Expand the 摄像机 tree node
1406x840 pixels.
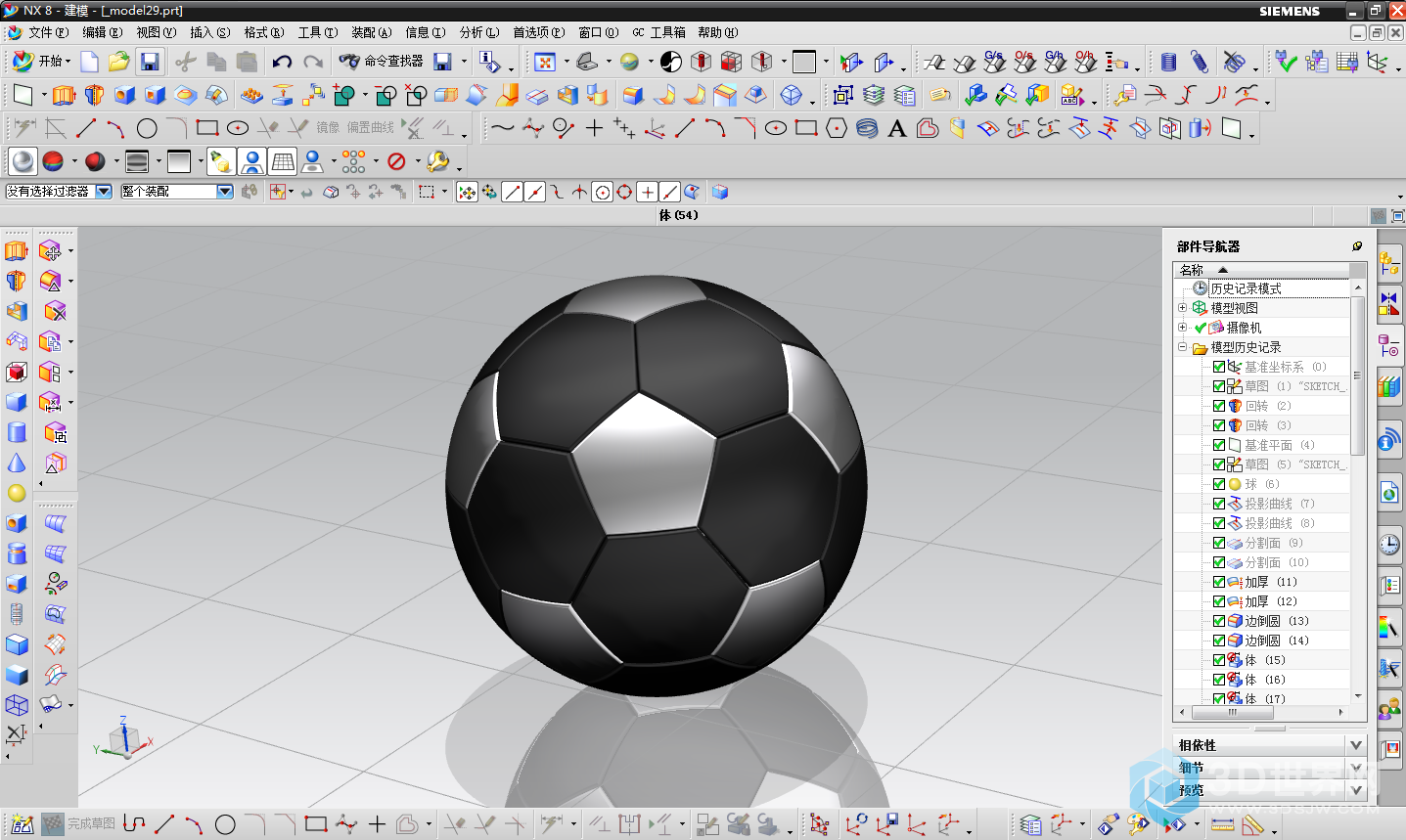pos(1182,328)
